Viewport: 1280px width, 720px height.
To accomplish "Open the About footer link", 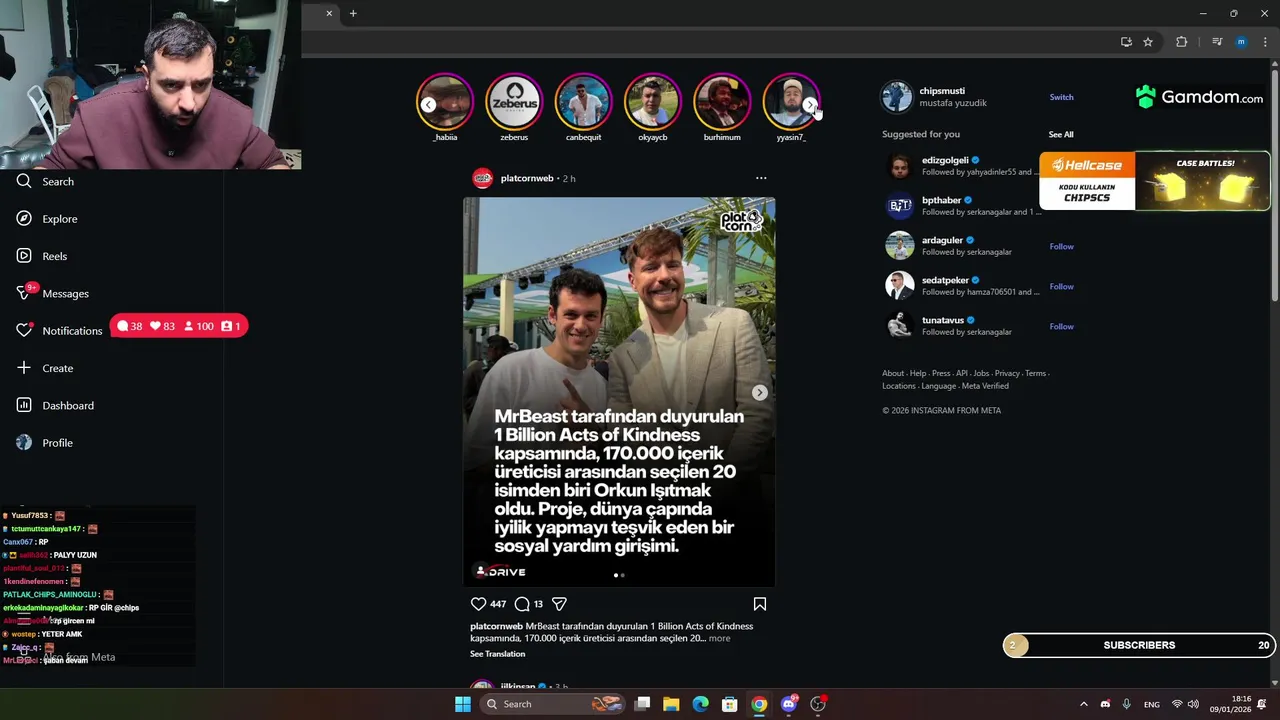I will click(893, 373).
